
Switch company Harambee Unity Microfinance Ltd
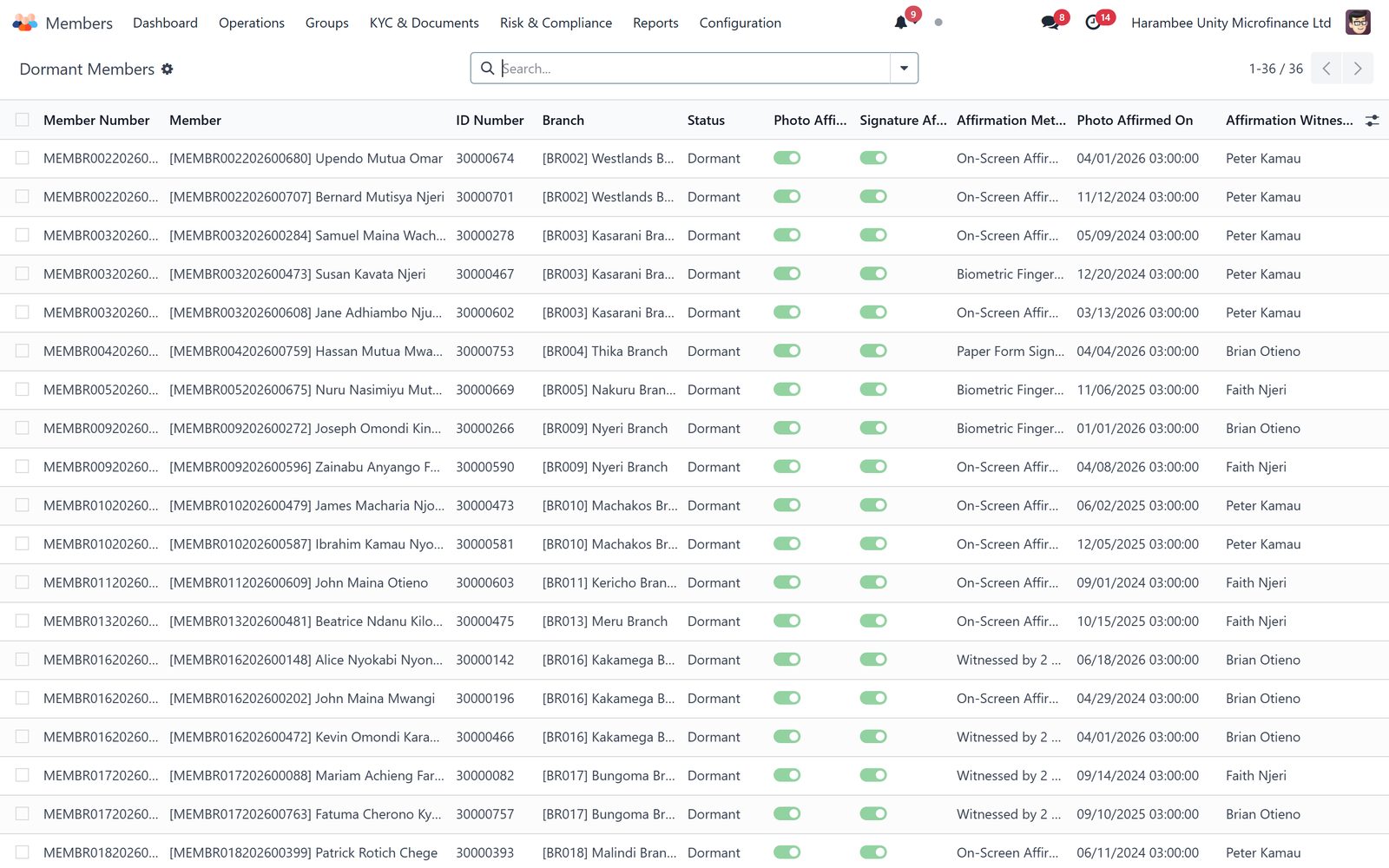point(1231,23)
